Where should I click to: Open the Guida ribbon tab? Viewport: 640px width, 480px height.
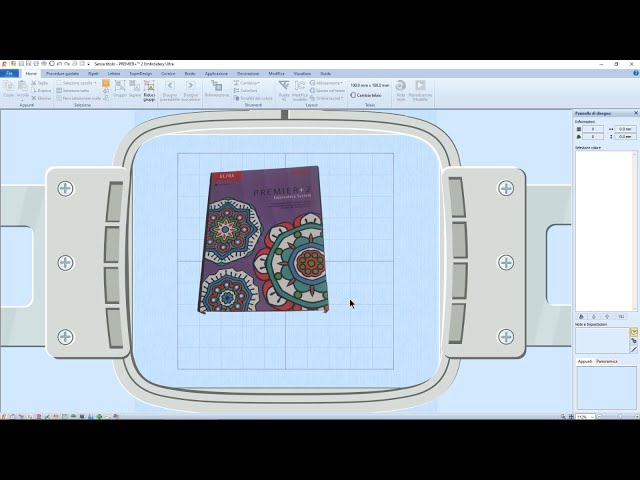[x=325, y=74]
